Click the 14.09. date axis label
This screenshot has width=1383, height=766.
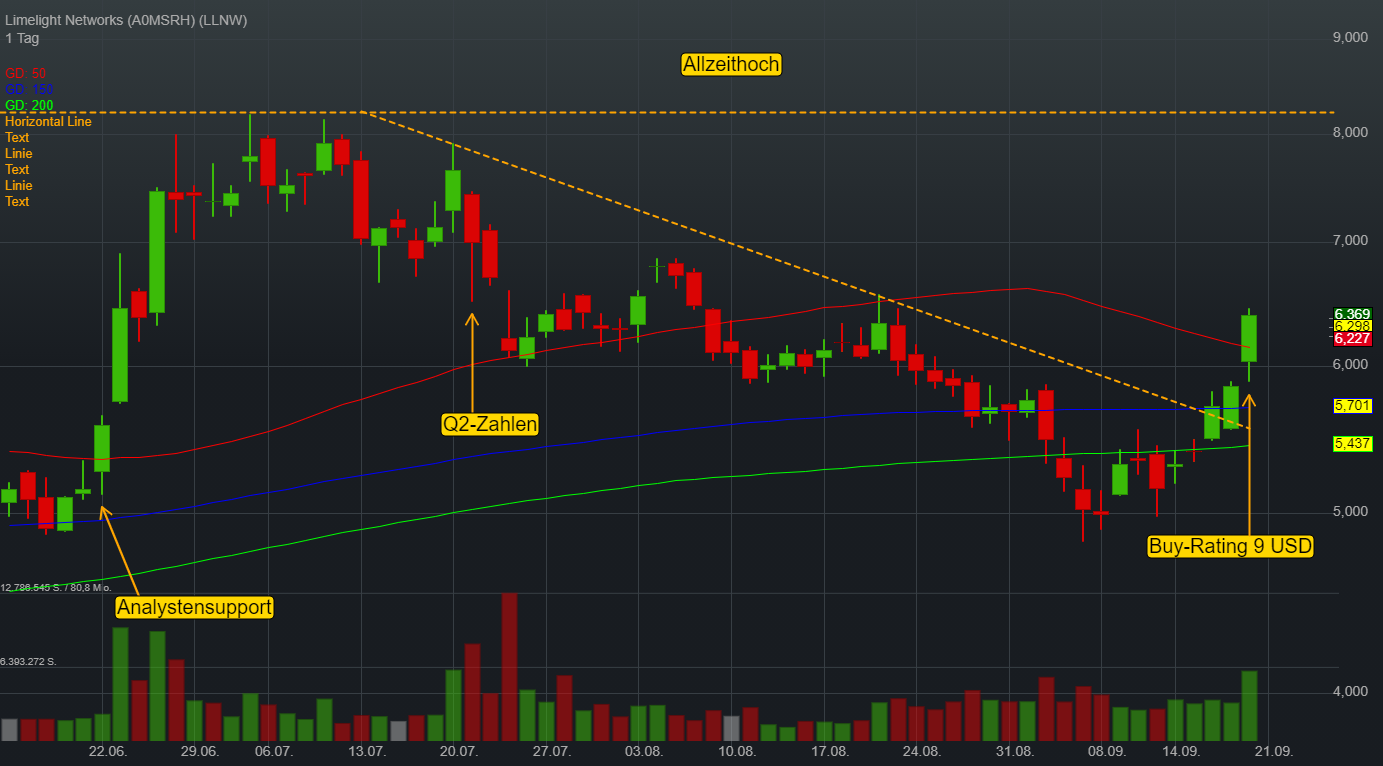click(1181, 751)
